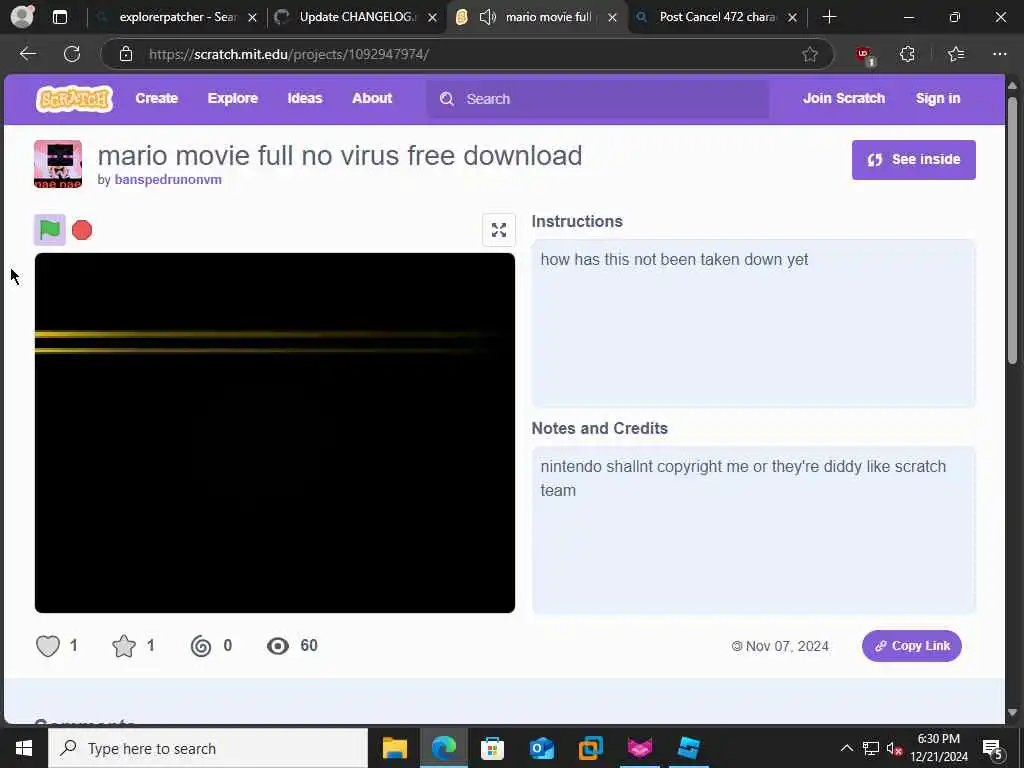Screen dimensions: 1024x768
Task: Click the network tray icon
Action: (871, 748)
